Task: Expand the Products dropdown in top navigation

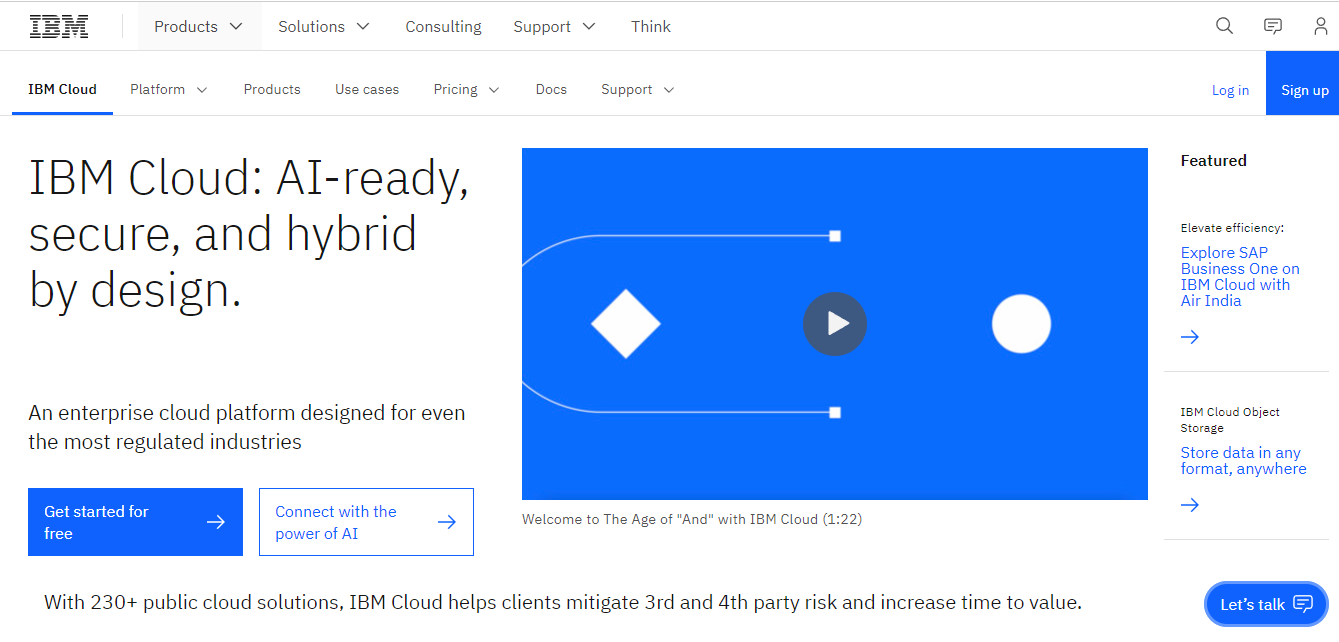Action: [x=198, y=27]
